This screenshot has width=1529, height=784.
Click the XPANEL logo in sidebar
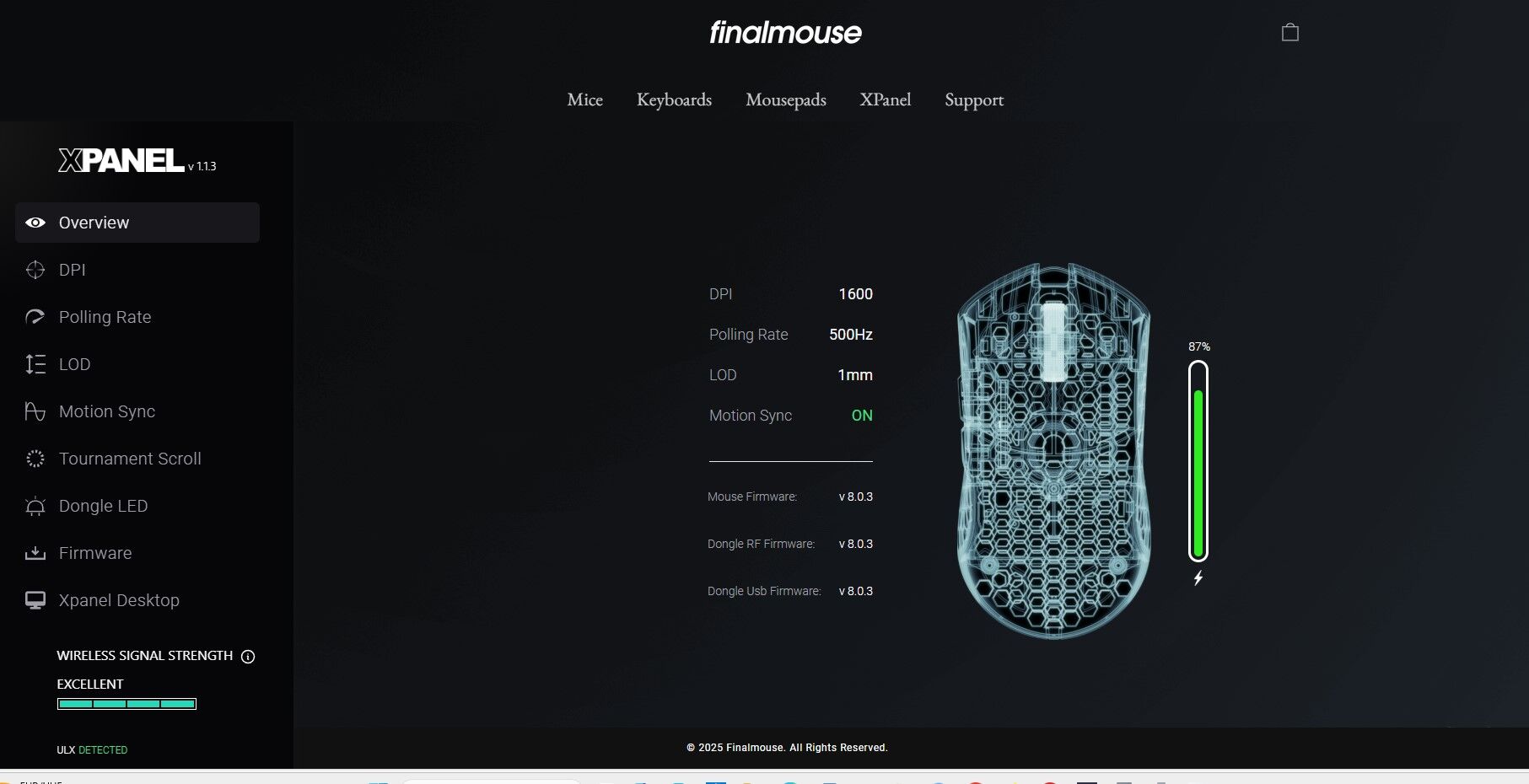pyautogui.click(x=121, y=160)
